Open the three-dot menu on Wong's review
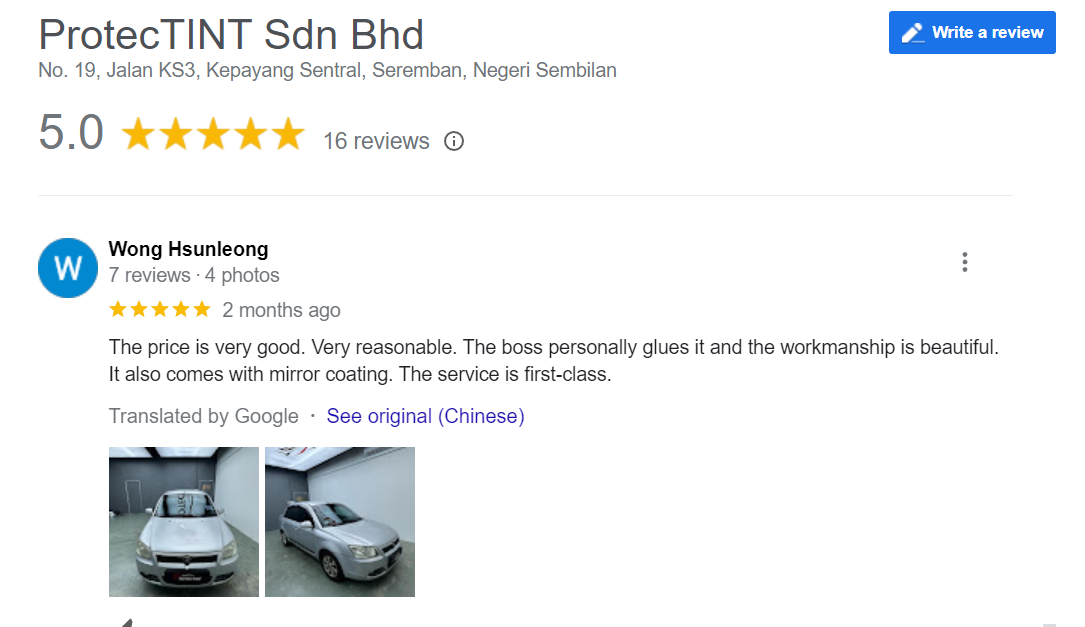This screenshot has width=1085, height=627. pyautogui.click(x=964, y=261)
